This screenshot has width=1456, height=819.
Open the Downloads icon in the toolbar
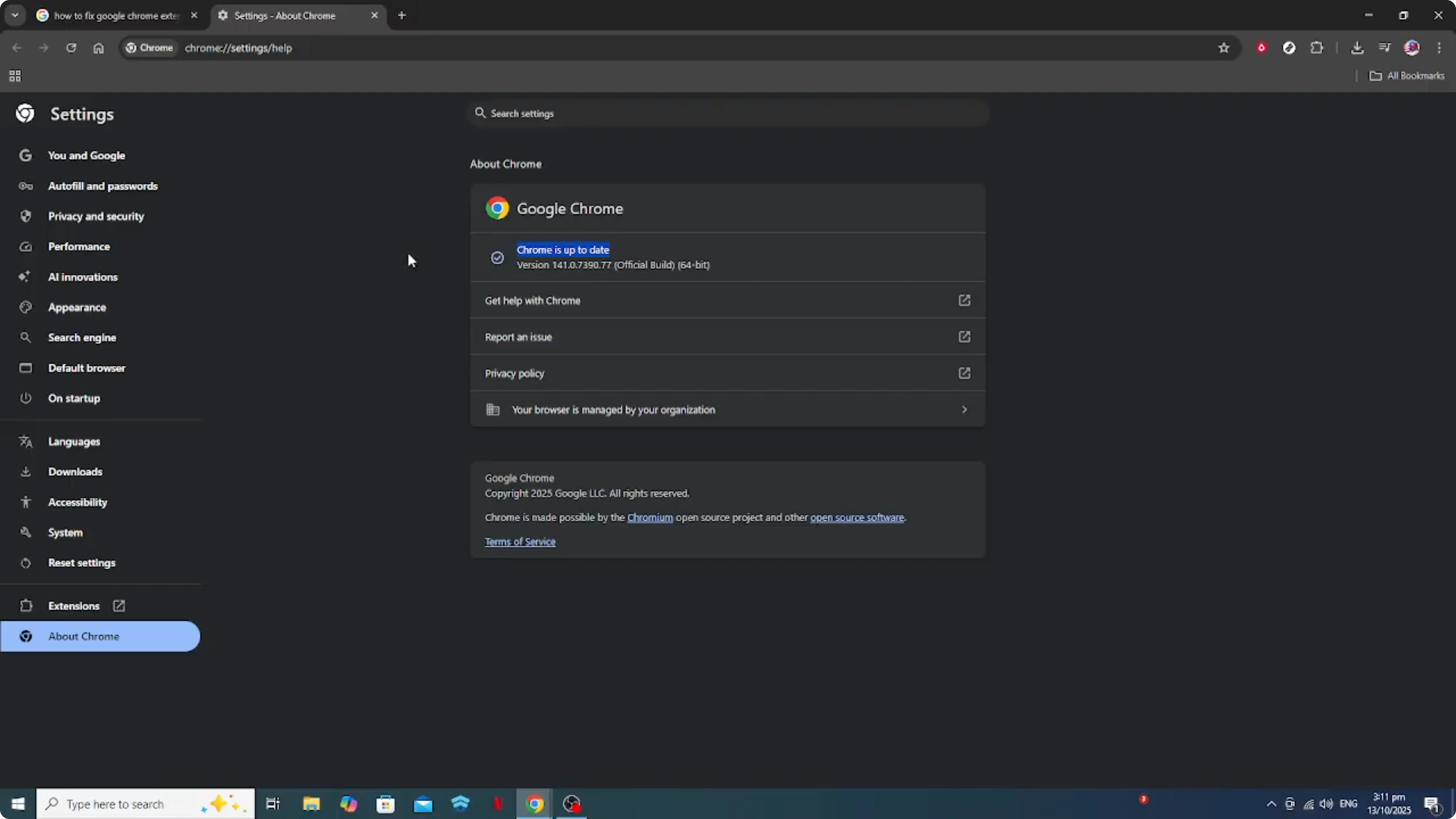(1357, 47)
